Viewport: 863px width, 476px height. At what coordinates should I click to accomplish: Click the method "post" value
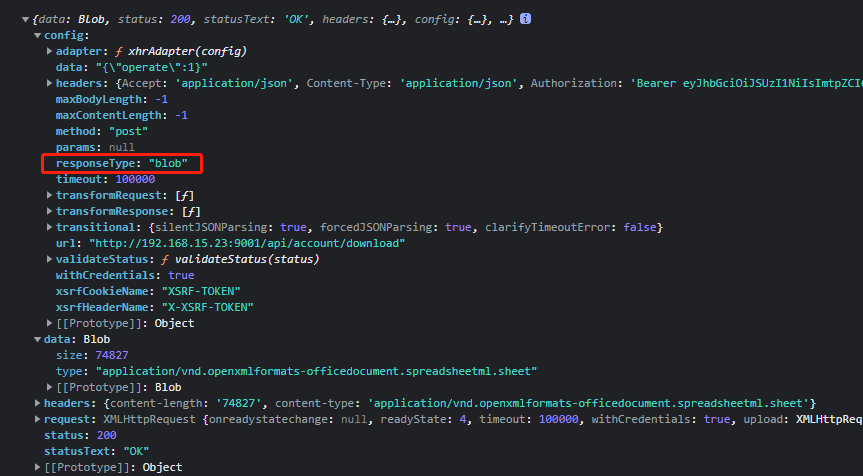[x=128, y=132]
